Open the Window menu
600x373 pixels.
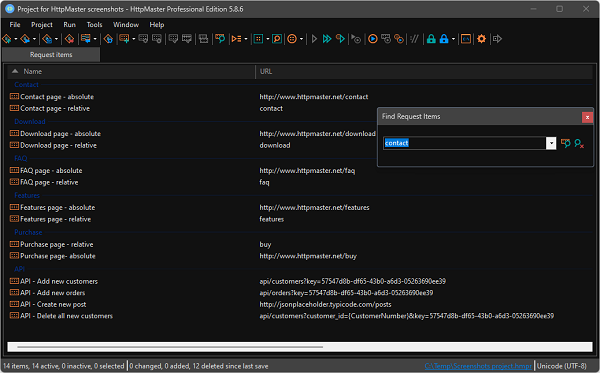click(126, 25)
